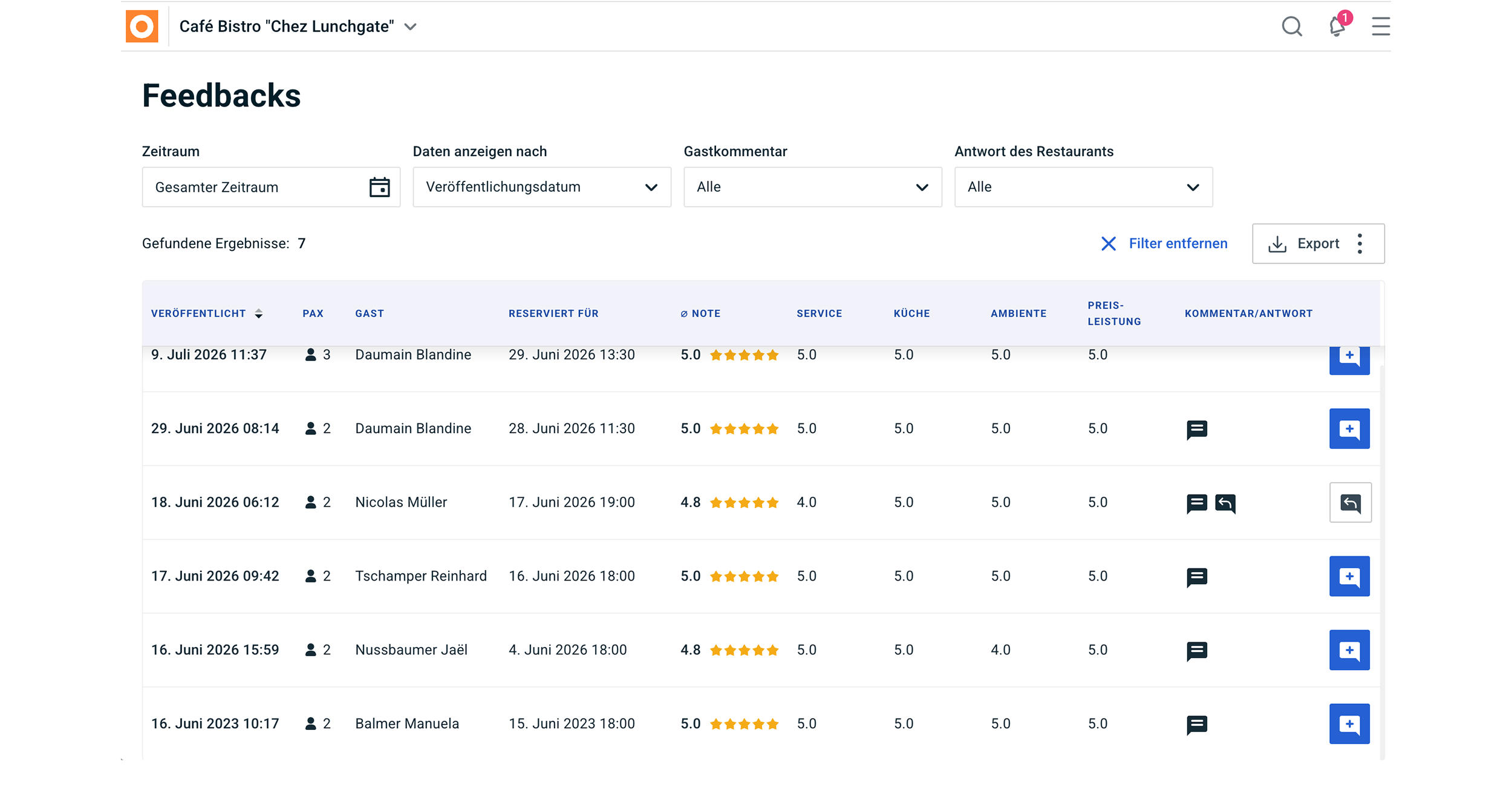
Task: Click Daumain Blandine in 29. Juni row
Action: [x=413, y=429]
